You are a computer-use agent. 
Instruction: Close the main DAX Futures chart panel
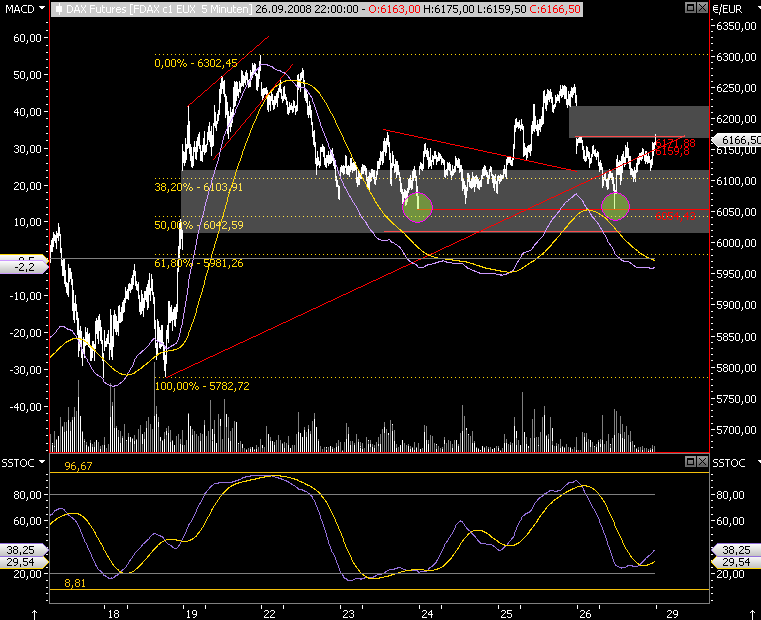coord(702,8)
